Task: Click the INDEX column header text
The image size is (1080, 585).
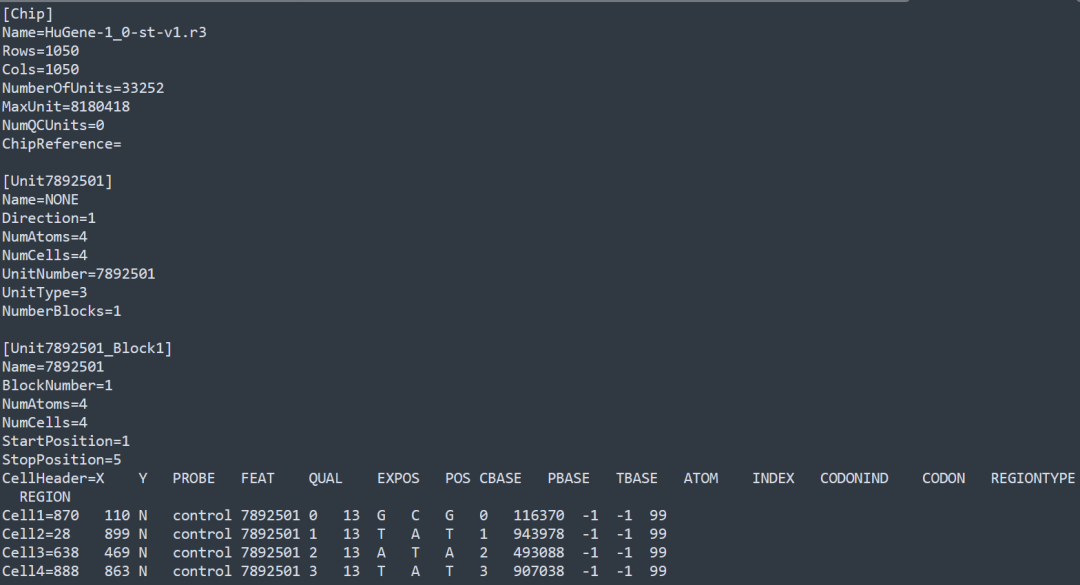Action: [773, 479]
